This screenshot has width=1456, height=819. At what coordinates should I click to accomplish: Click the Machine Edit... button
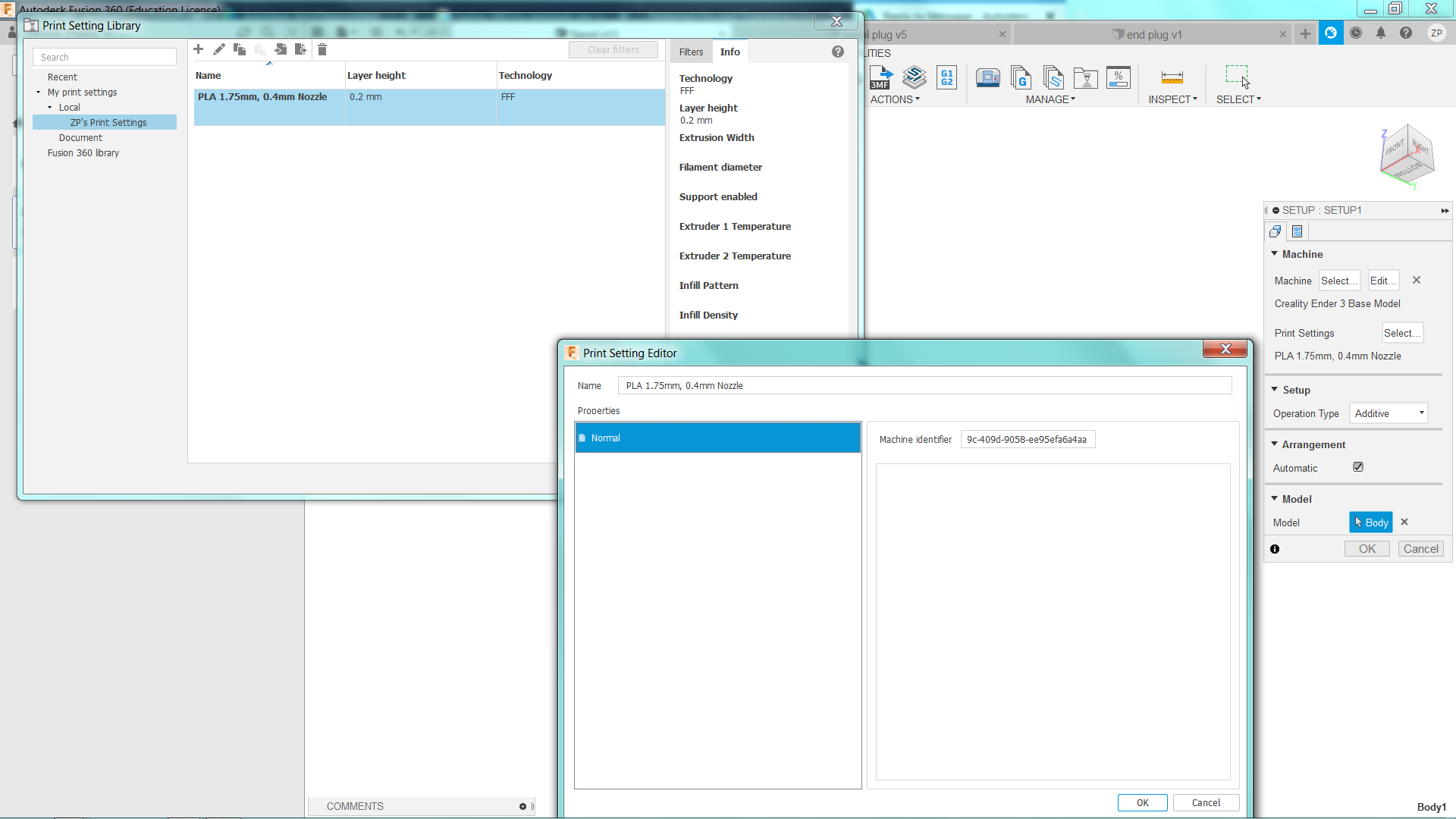[x=1383, y=281]
